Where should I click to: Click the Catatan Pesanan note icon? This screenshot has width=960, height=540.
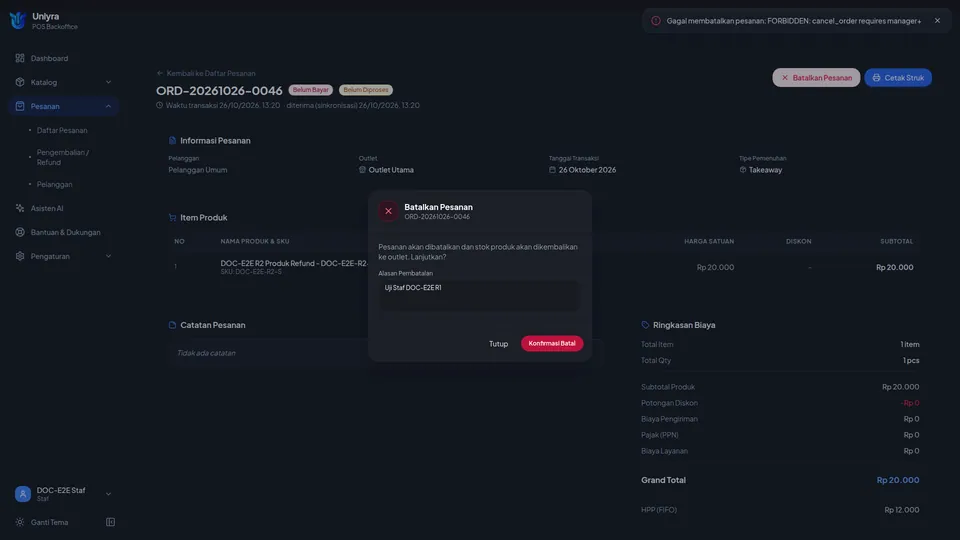pos(172,325)
